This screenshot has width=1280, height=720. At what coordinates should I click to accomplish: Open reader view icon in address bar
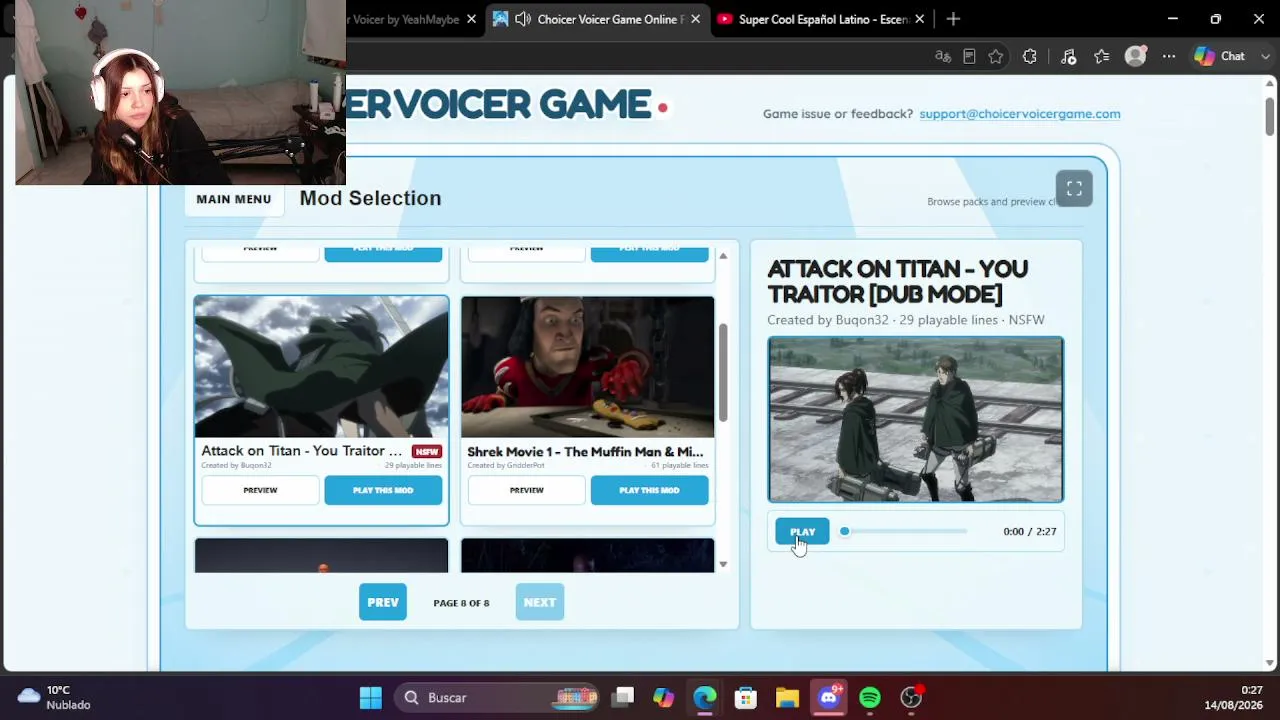pos(969,56)
